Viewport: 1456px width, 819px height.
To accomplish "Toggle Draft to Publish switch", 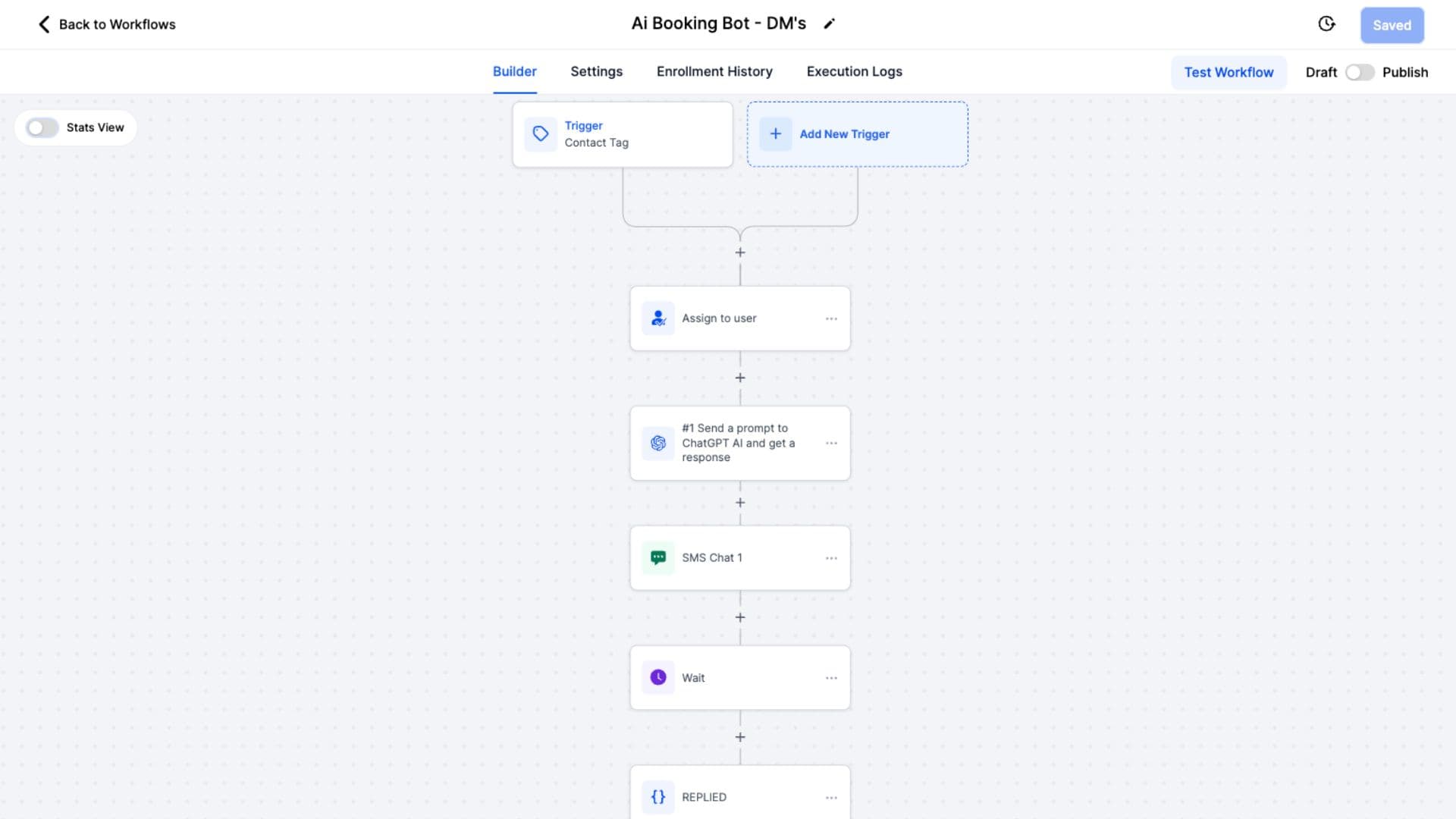I will click(x=1360, y=72).
